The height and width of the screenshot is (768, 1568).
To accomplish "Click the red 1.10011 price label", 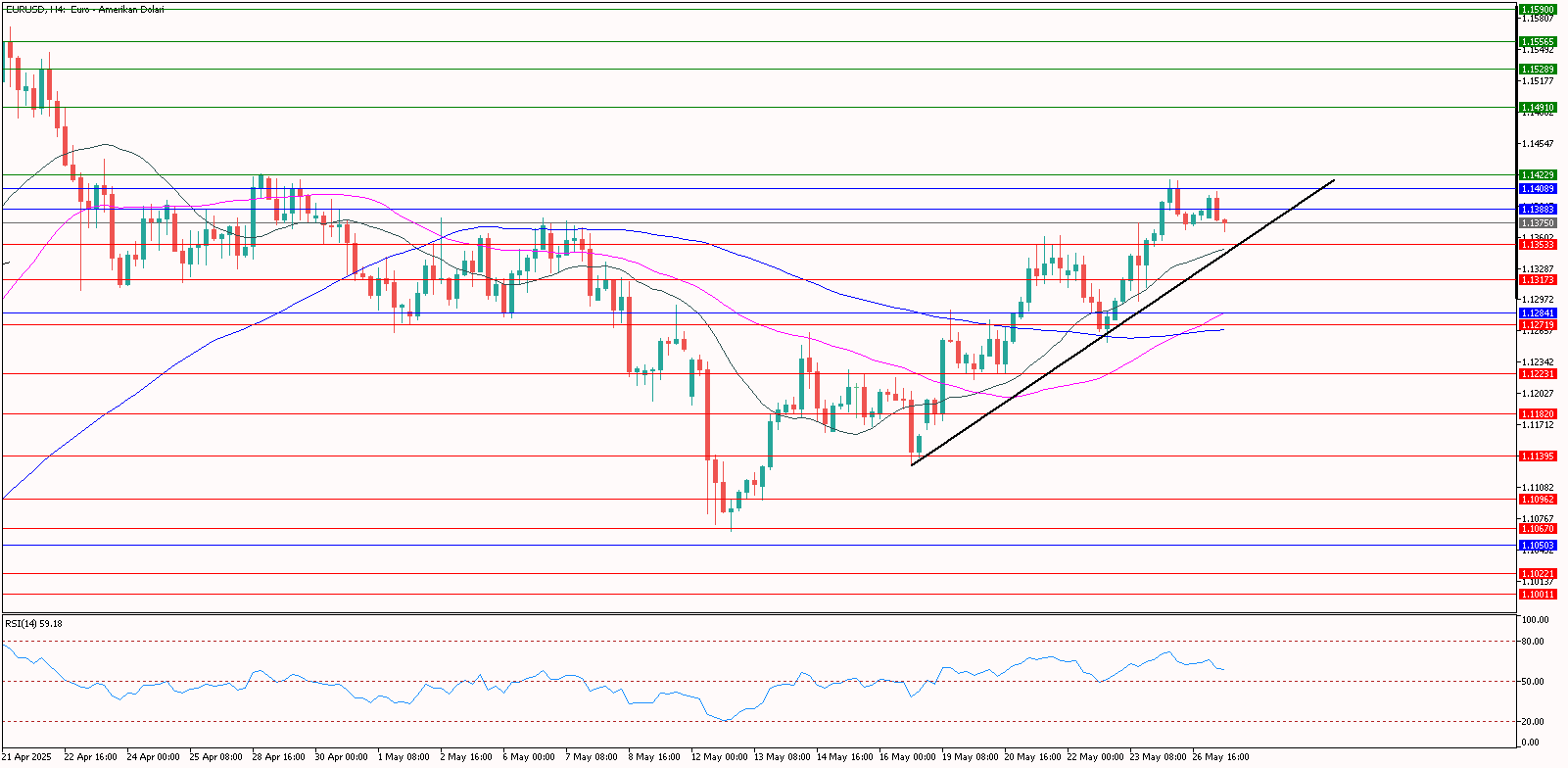I will [1538, 595].
